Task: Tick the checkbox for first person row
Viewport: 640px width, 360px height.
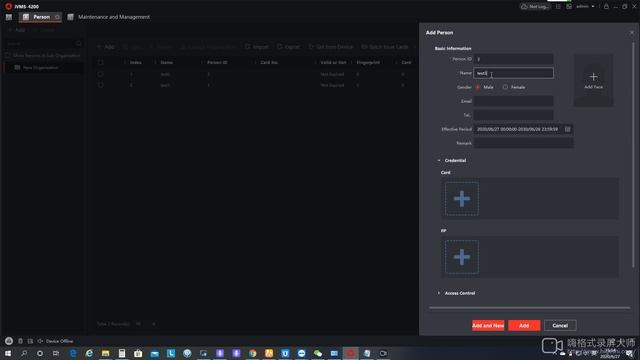Action: tap(100, 74)
